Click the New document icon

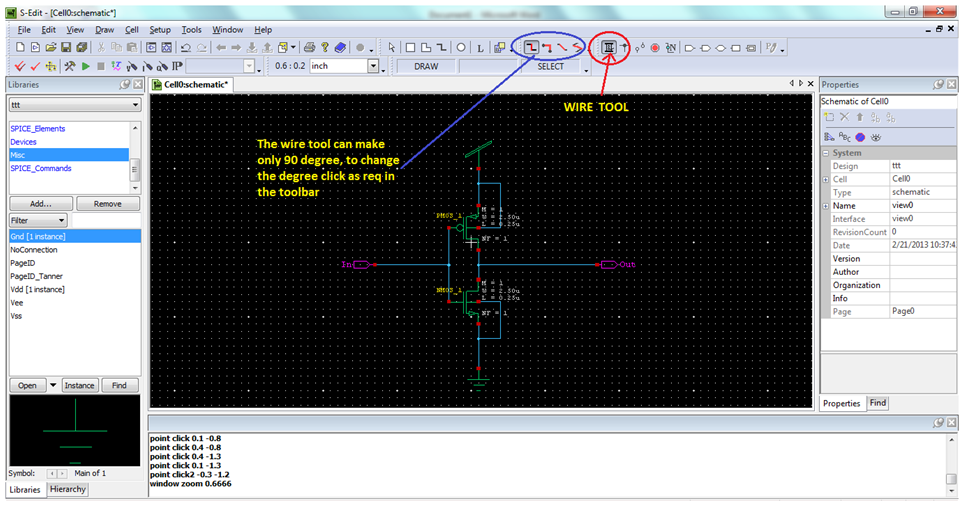click(20, 48)
